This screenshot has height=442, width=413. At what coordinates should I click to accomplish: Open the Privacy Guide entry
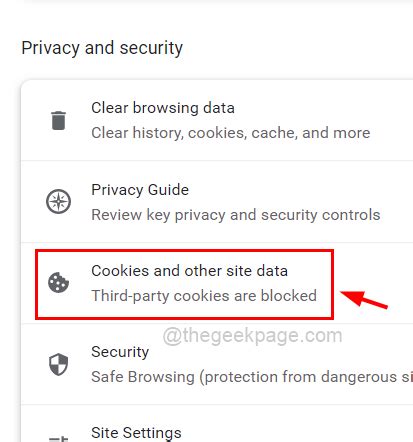(217, 202)
